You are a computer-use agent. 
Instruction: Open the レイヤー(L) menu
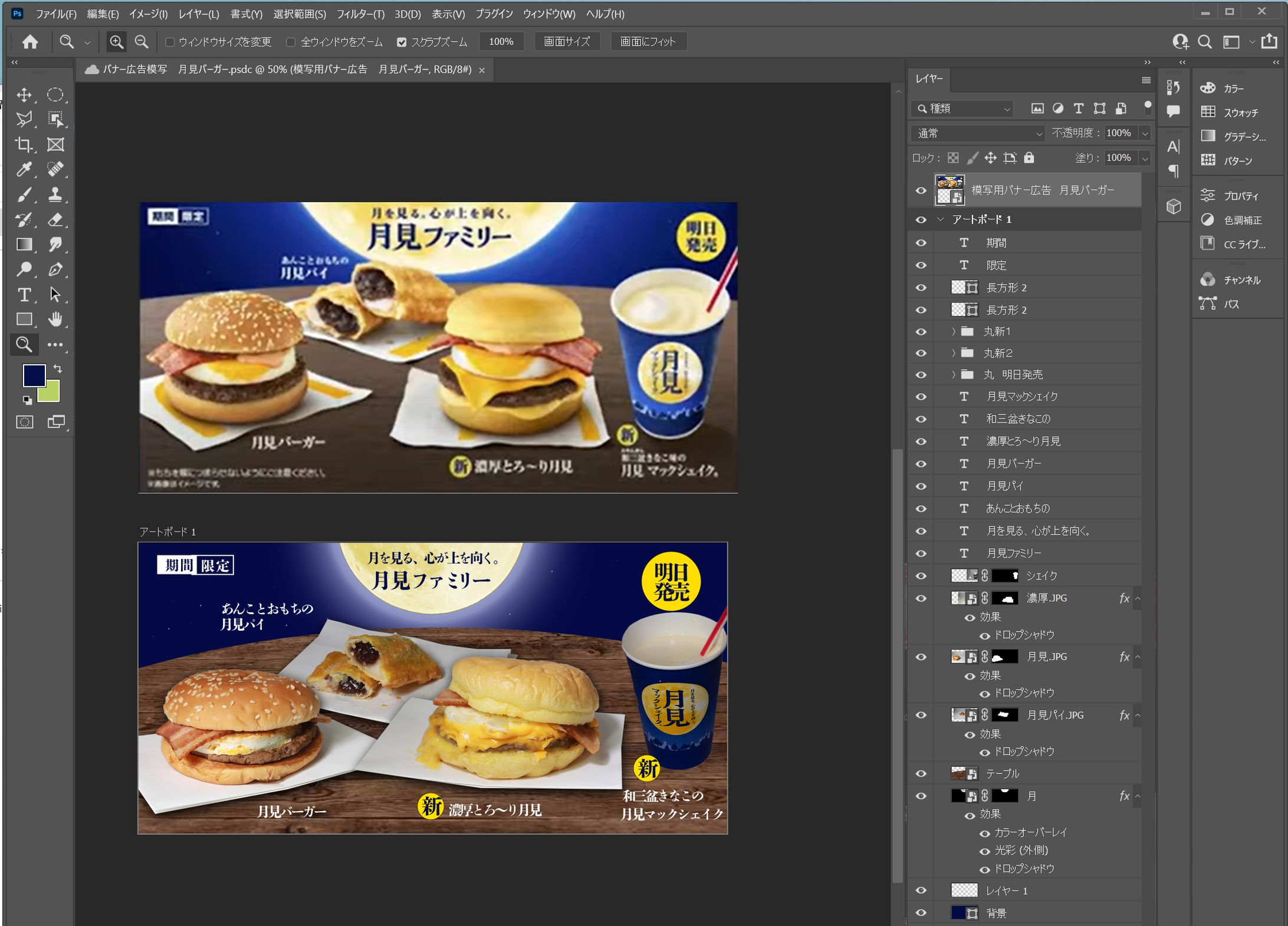point(199,14)
